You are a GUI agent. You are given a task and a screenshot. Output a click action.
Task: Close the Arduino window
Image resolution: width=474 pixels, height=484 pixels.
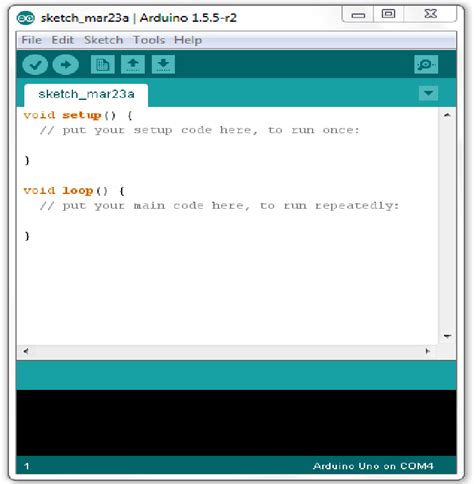point(430,14)
